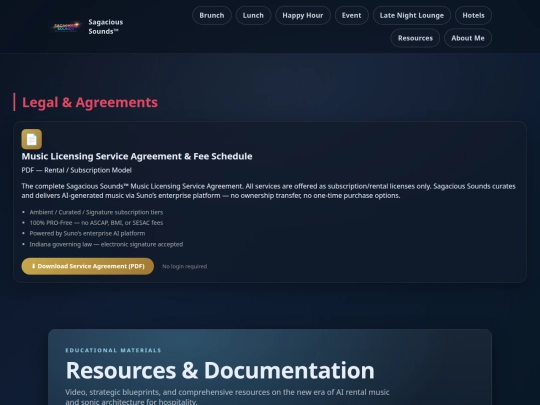Go to Happy Hour section

point(303,15)
